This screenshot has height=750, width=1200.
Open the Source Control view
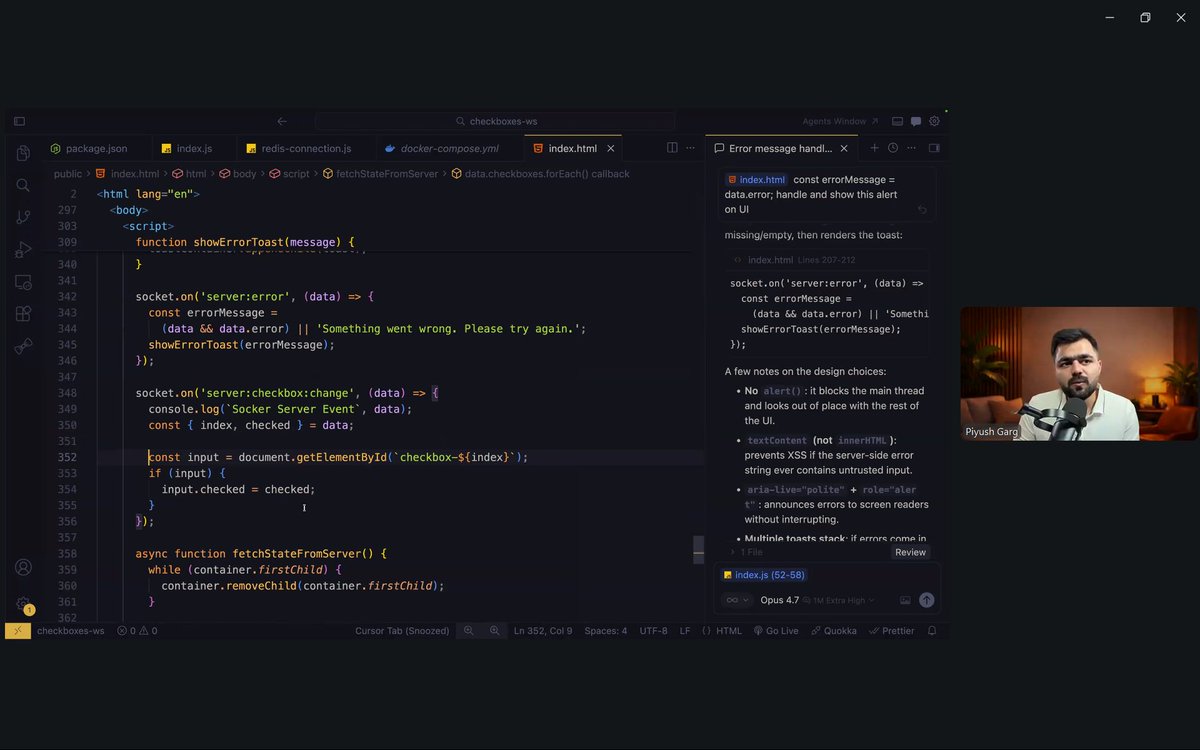22,217
